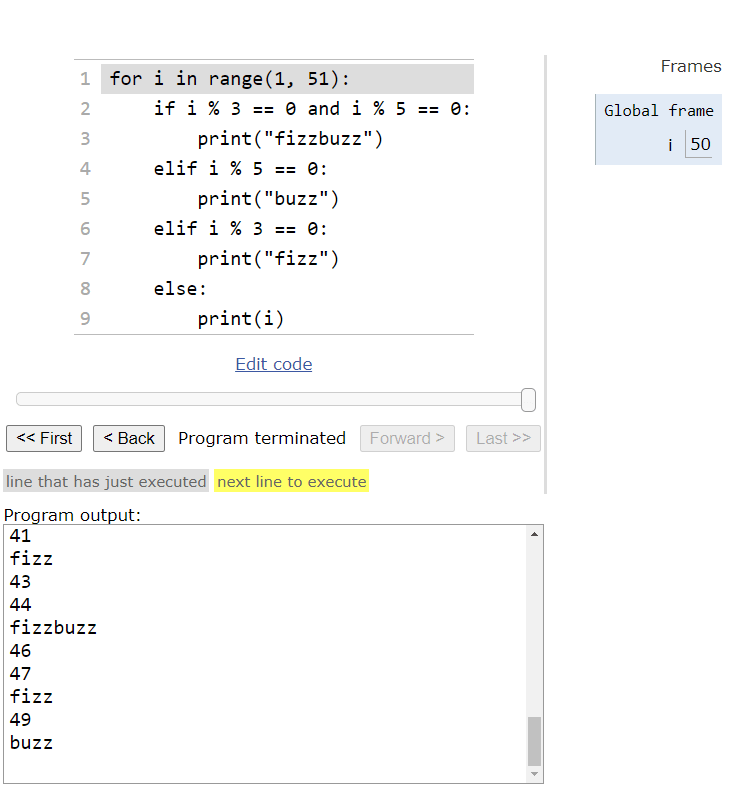Click line number 5 in the gutter
The image size is (729, 790).
click(85, 199)
